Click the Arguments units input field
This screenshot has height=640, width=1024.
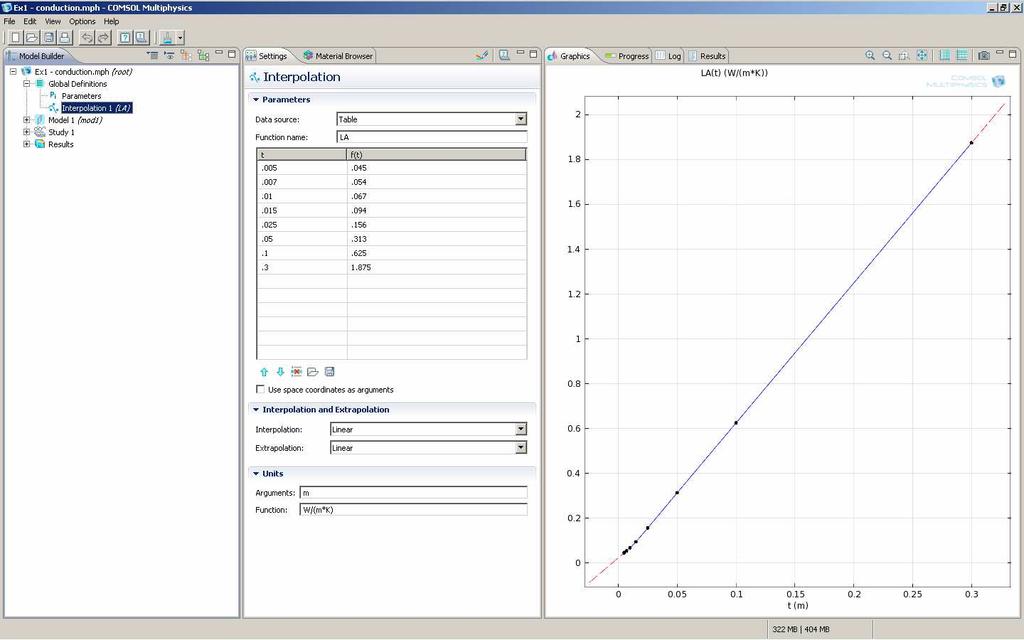[x=413, y=492]
